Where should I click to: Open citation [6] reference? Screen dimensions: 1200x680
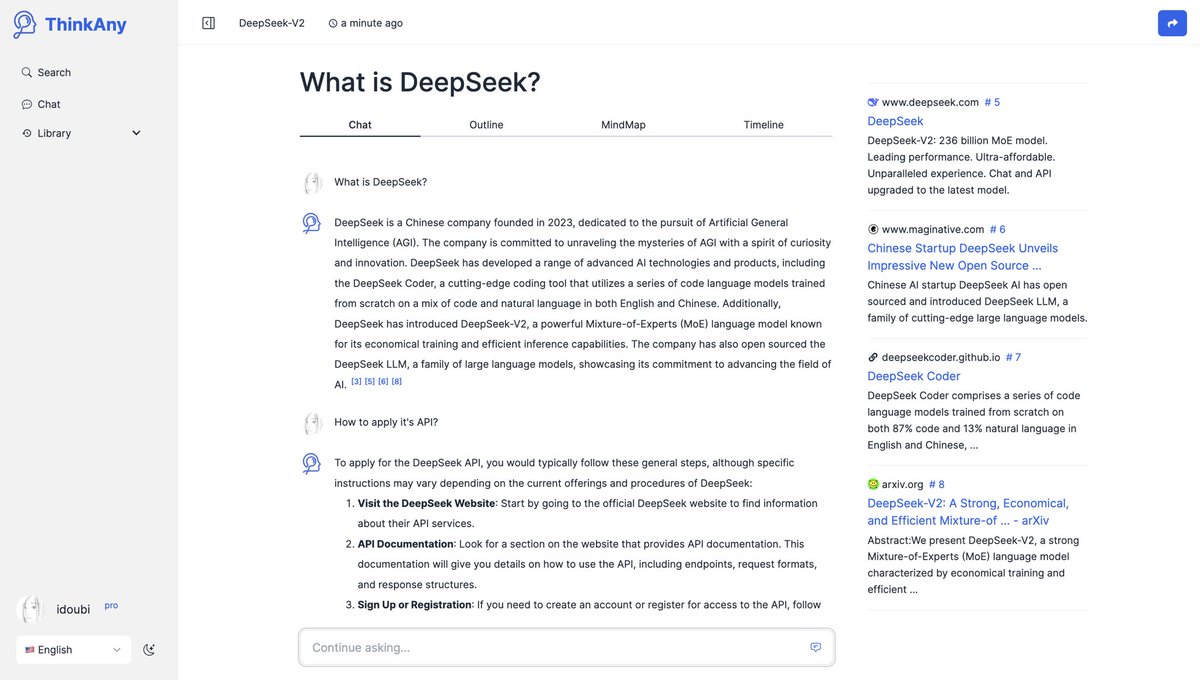[x=383, y=382]
